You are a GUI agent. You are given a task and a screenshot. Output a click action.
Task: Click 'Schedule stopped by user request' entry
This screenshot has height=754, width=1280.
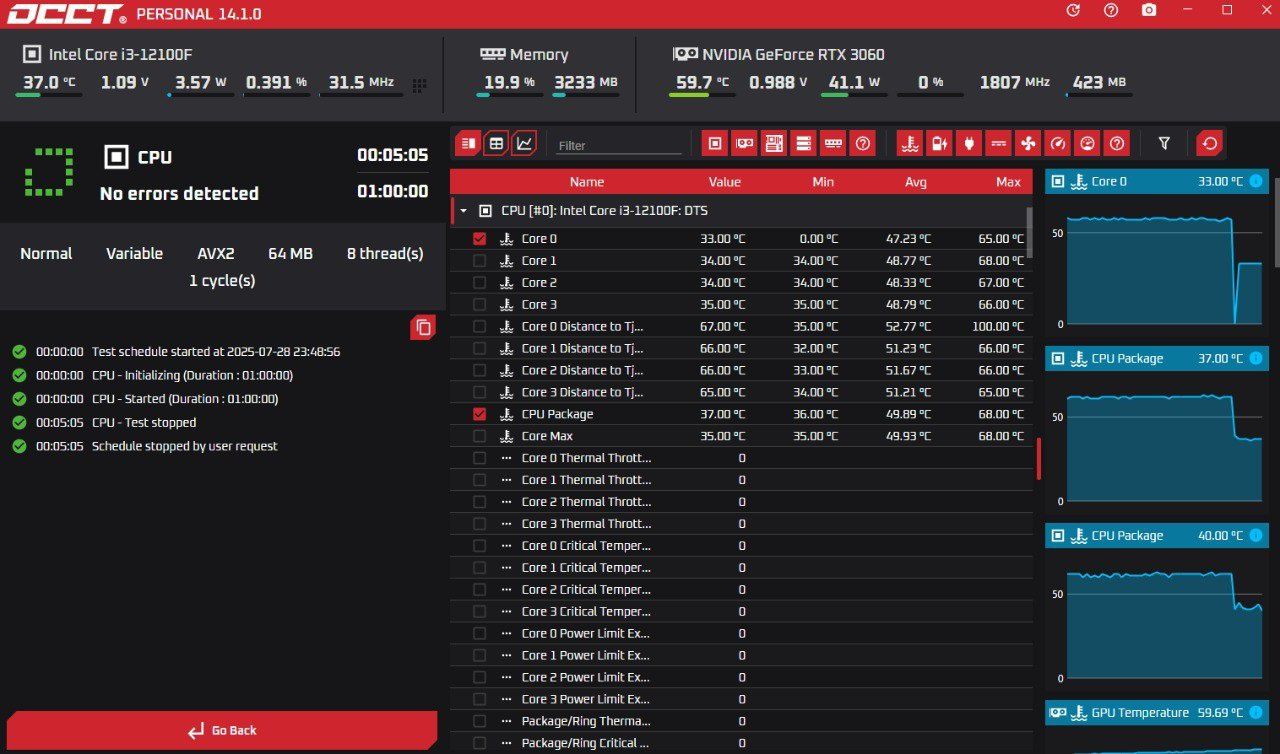[x=185, y=446]
